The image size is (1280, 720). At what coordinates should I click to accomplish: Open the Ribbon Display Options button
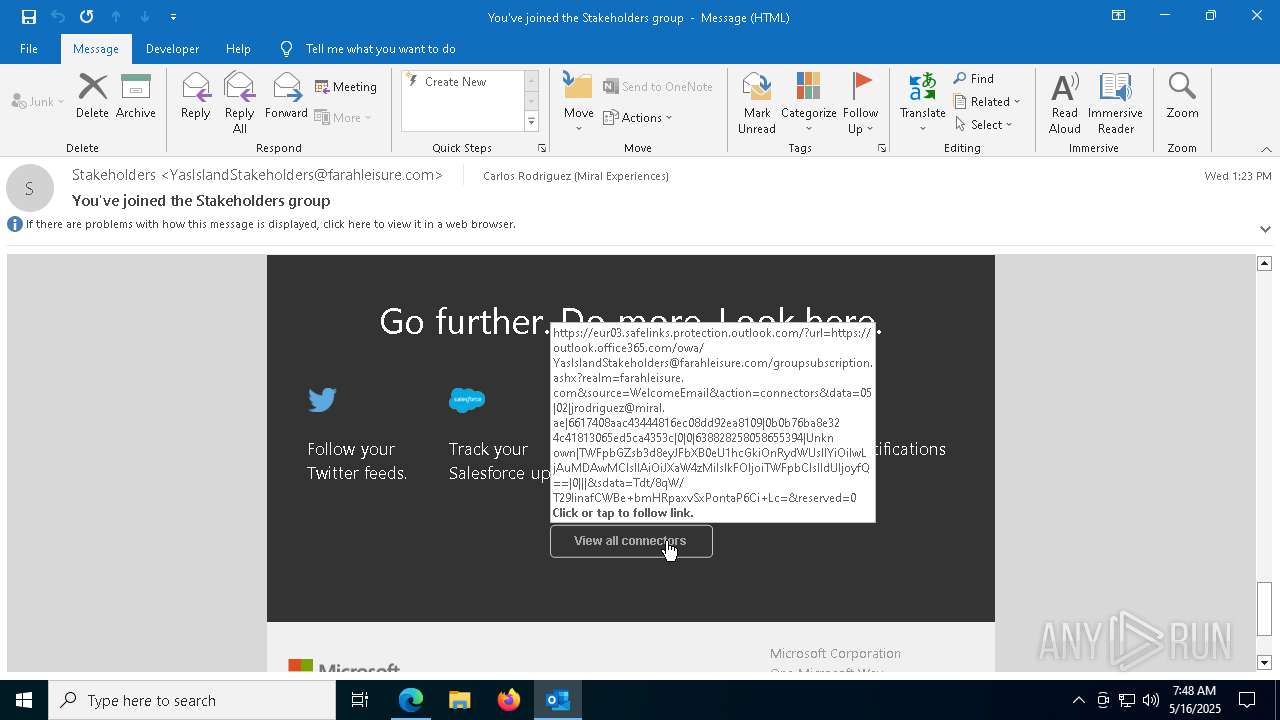tap(1119, 16)
